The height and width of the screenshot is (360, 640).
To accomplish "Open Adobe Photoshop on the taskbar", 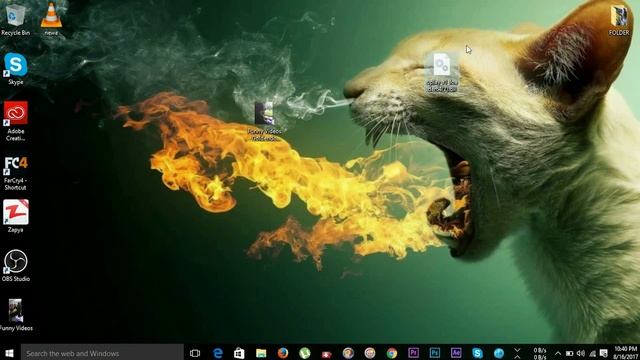I will click(435, 352).
